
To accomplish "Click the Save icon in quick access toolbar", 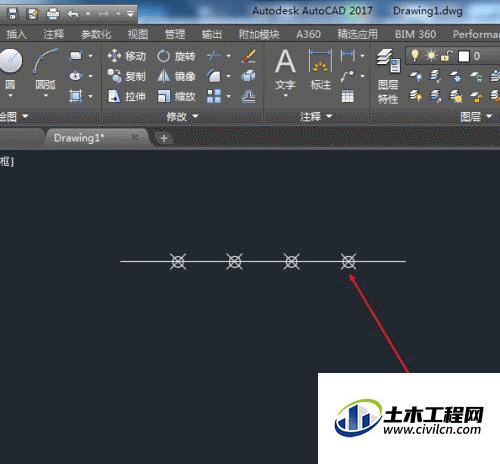I will click(13, 14).
